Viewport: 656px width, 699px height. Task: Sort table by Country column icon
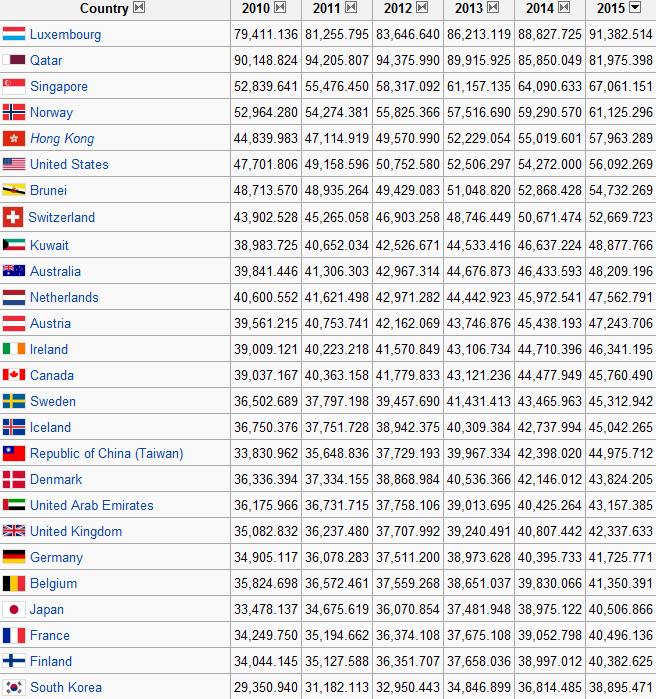139,8
